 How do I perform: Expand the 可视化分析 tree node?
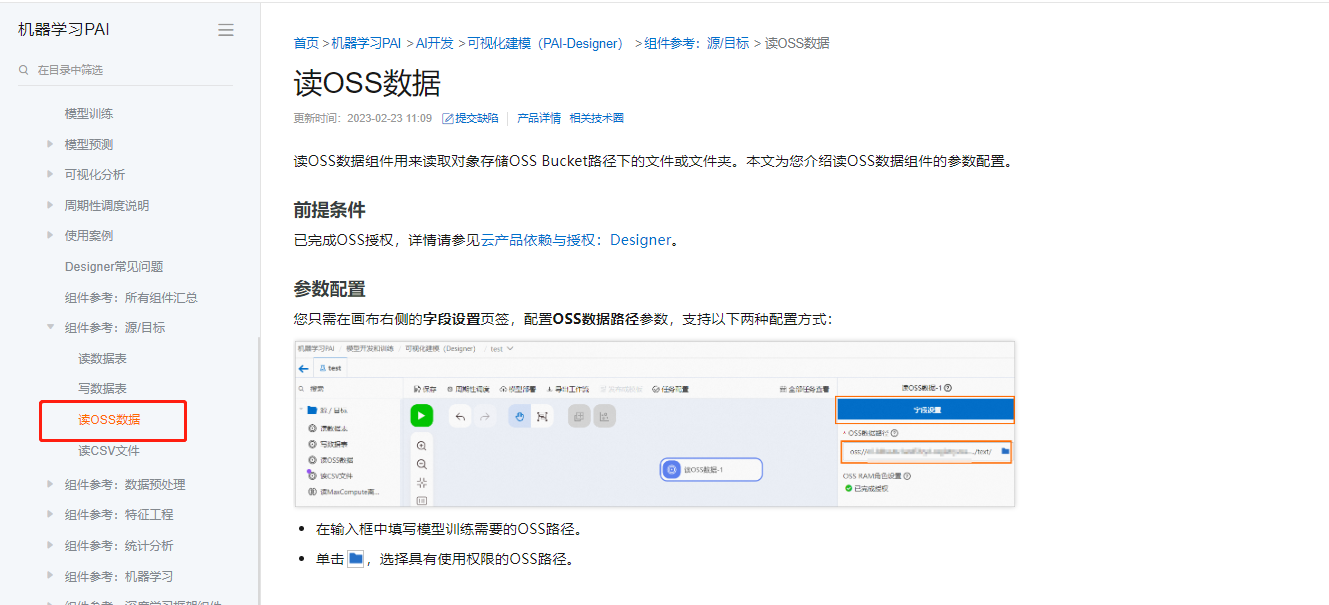(x=50, y=174)
